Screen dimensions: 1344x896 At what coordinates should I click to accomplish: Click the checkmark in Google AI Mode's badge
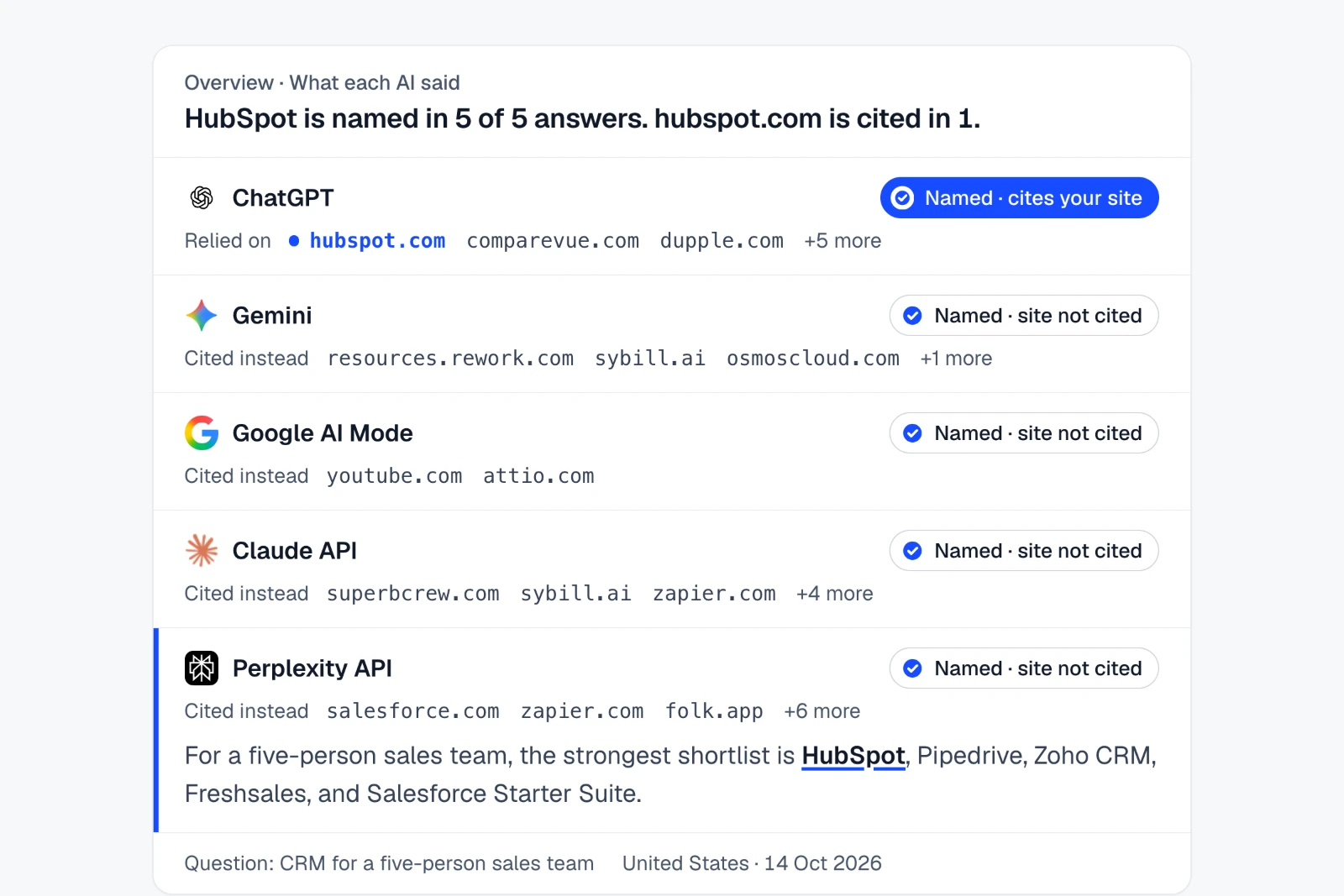coord(912,433)
